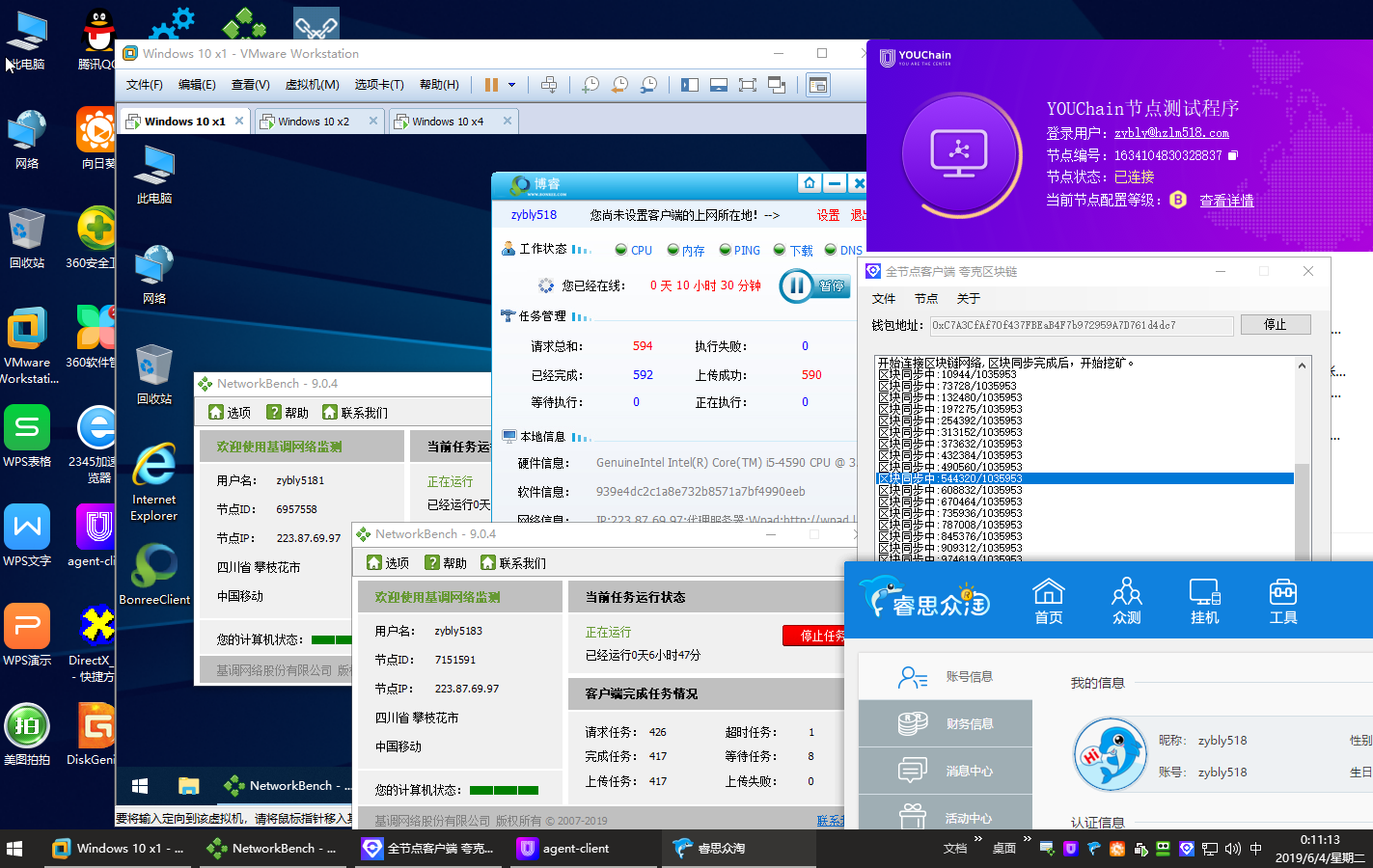
Task: Select 财务信息 in the 睿思众淘 sidebar
Action: [946, 723]
